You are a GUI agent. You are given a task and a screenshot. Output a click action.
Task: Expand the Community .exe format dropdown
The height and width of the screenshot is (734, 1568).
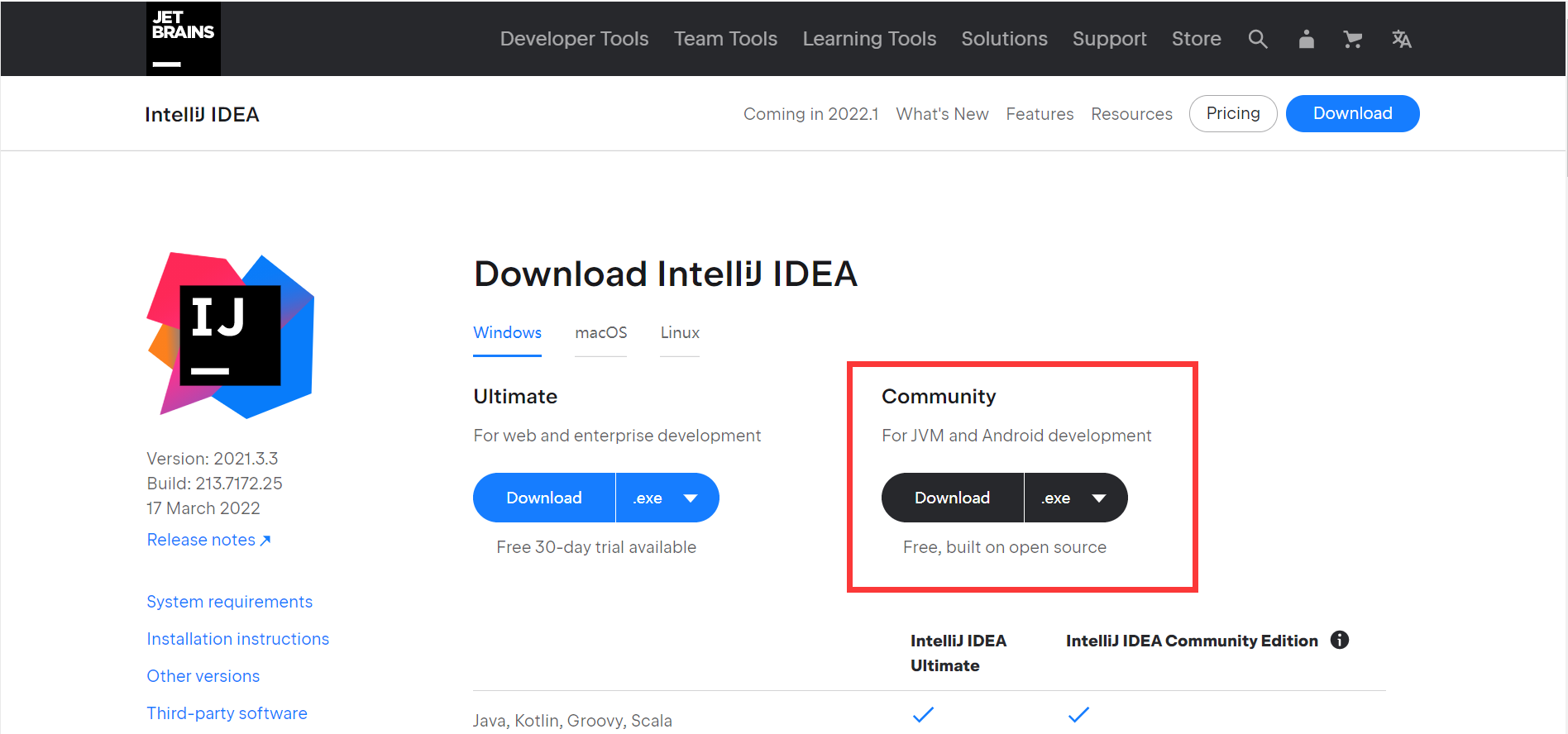tap(1076, 498)
